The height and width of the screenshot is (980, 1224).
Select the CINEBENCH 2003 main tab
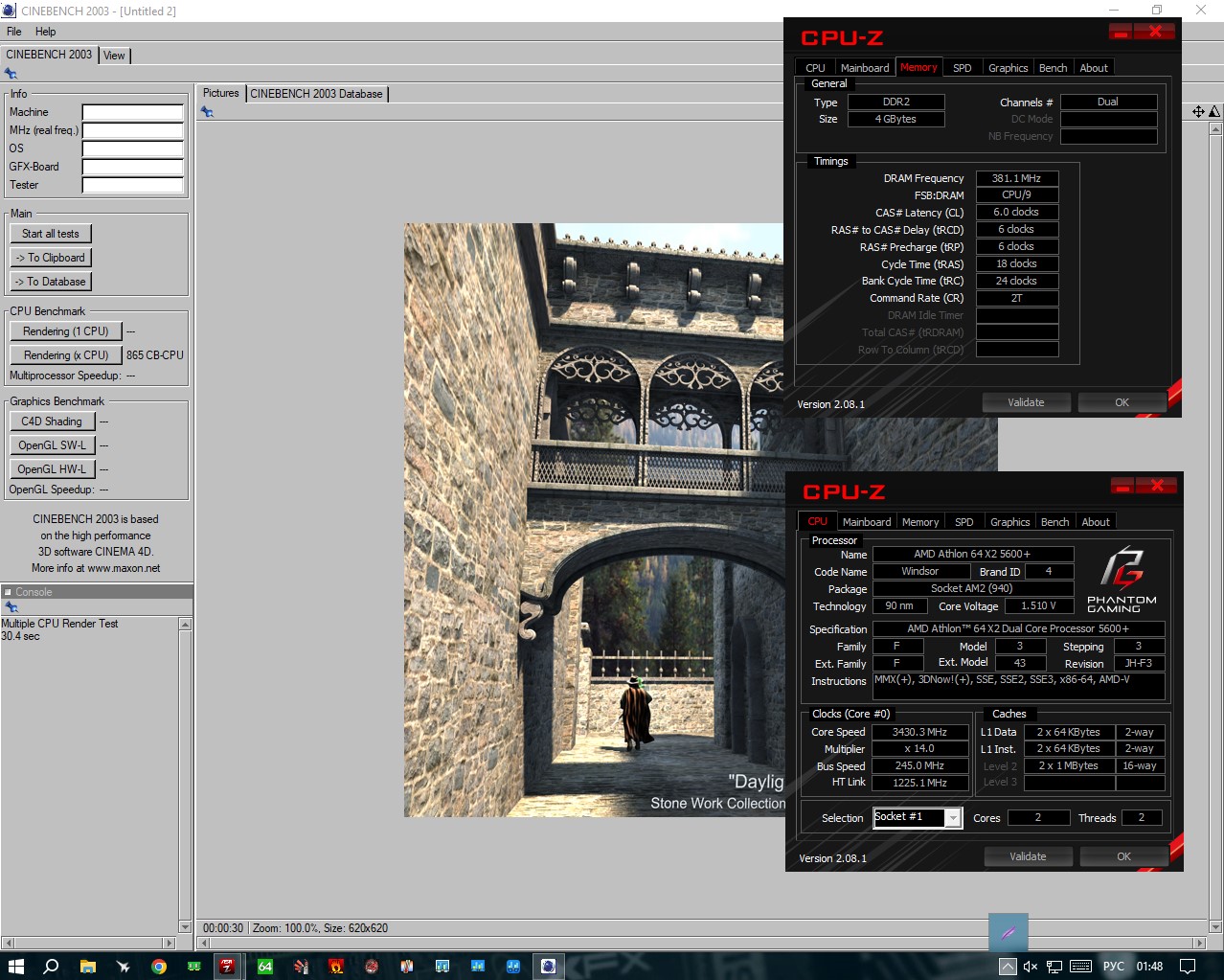tap(49, 55)
